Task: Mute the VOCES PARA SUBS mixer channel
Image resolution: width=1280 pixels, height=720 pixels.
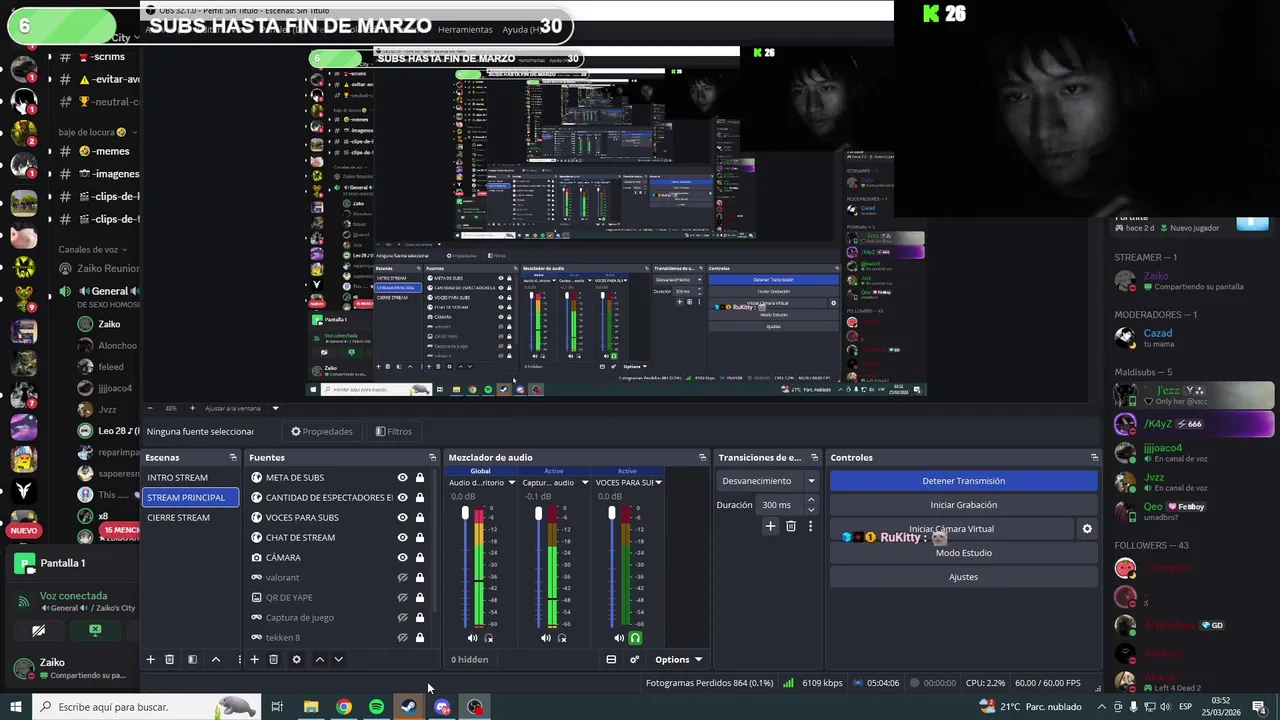Action: tap(619, 638)
